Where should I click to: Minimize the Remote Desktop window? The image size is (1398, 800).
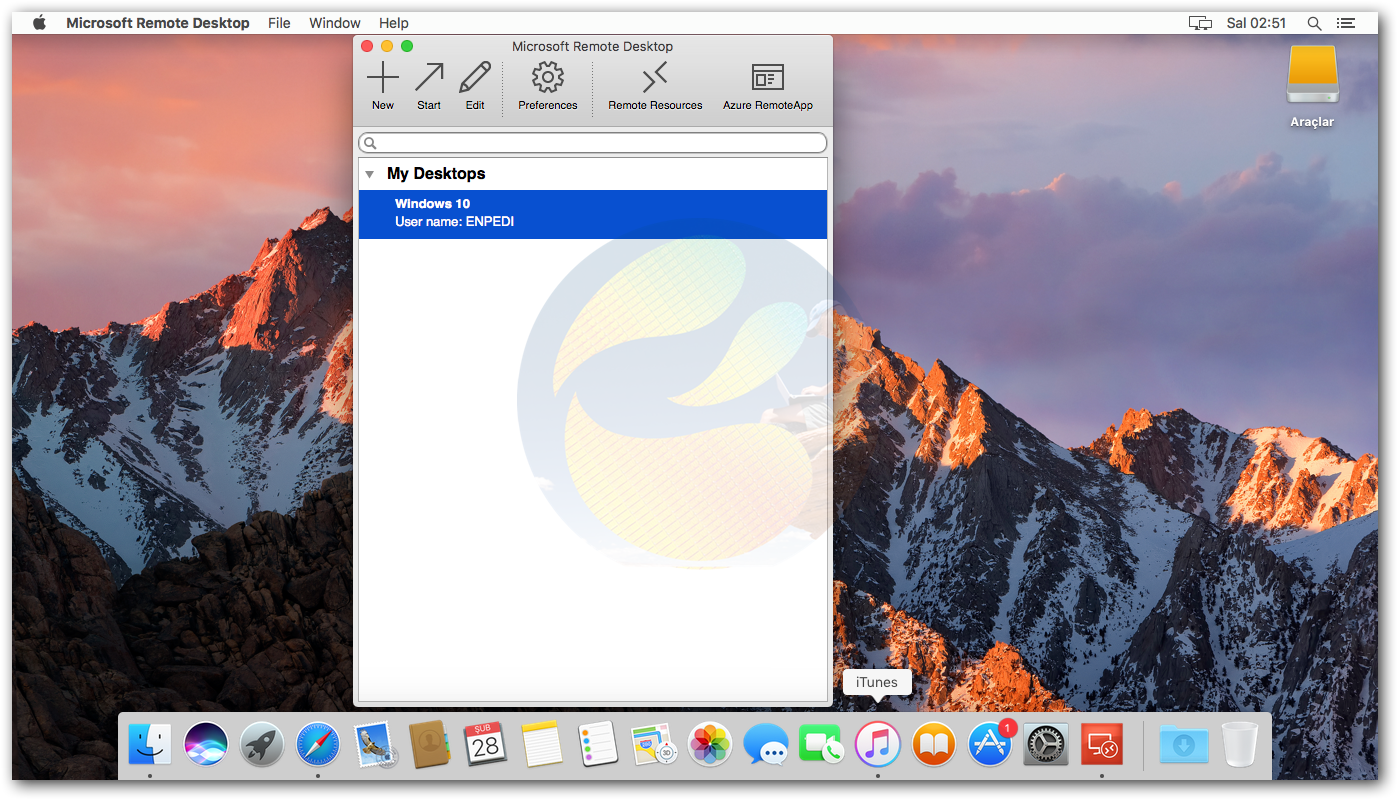pyautogui.click(x=387, y=46)
